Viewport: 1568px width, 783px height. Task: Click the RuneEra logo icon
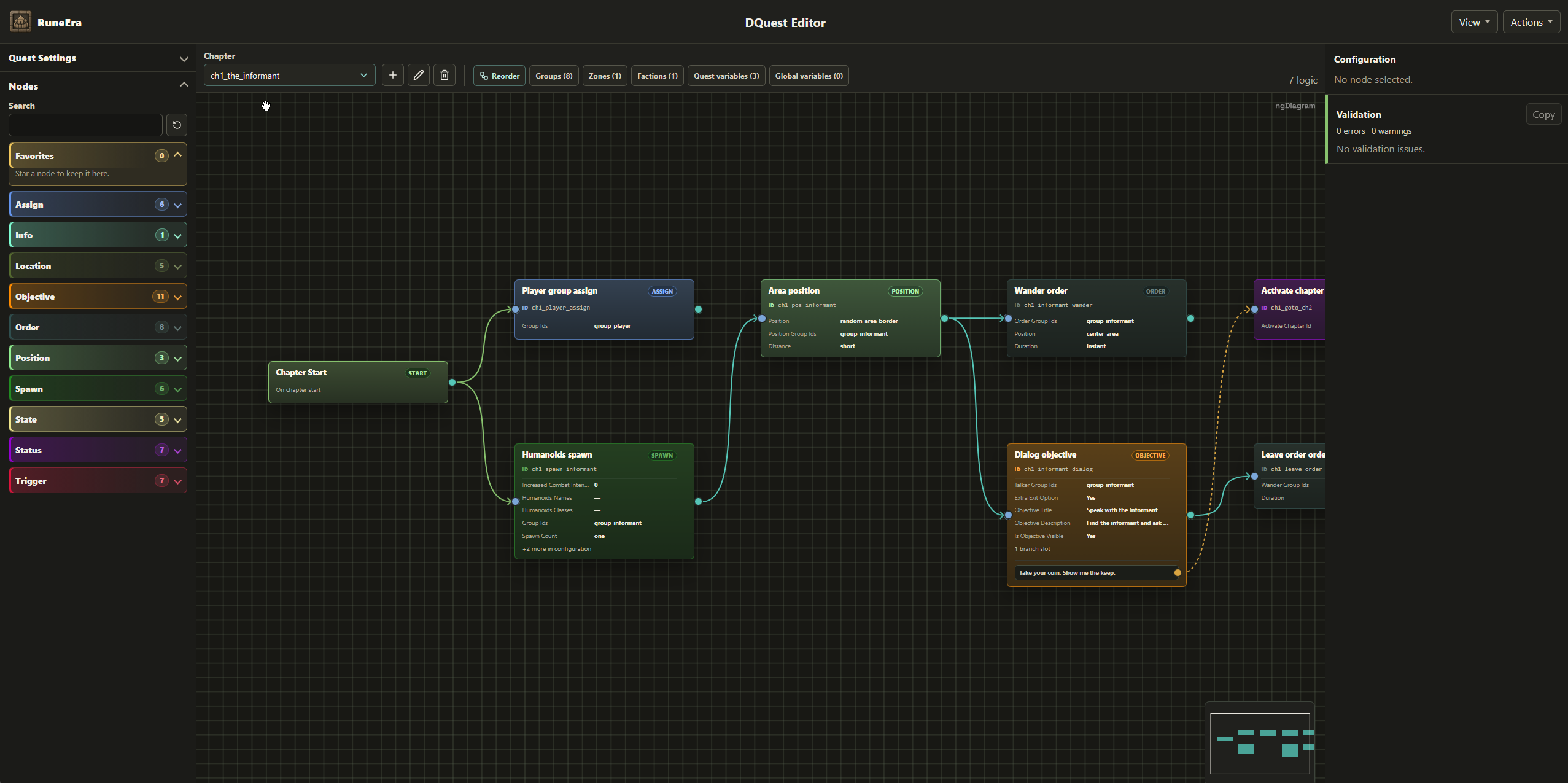20,21
